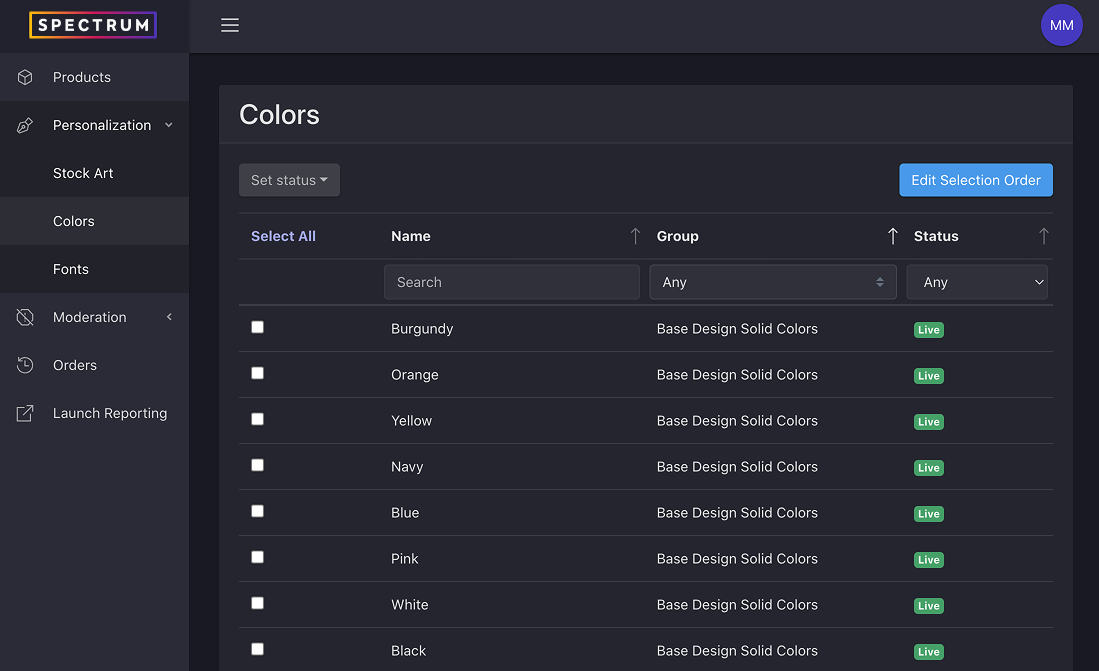This screenshot has height=671, width=1099.
Task: Check the White row checkbox
Action: (257, 603)
